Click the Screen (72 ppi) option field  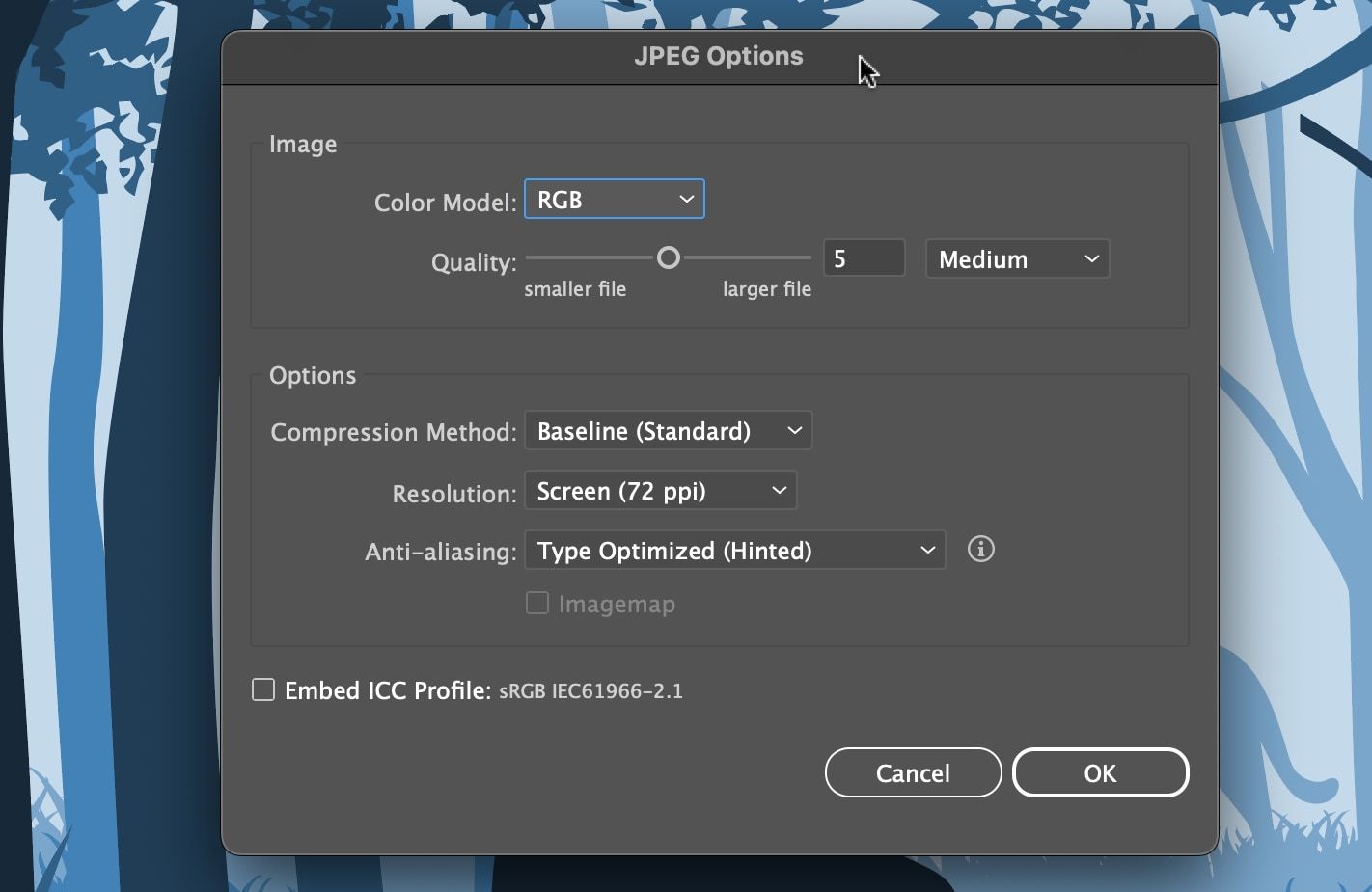tap(660, 490)
